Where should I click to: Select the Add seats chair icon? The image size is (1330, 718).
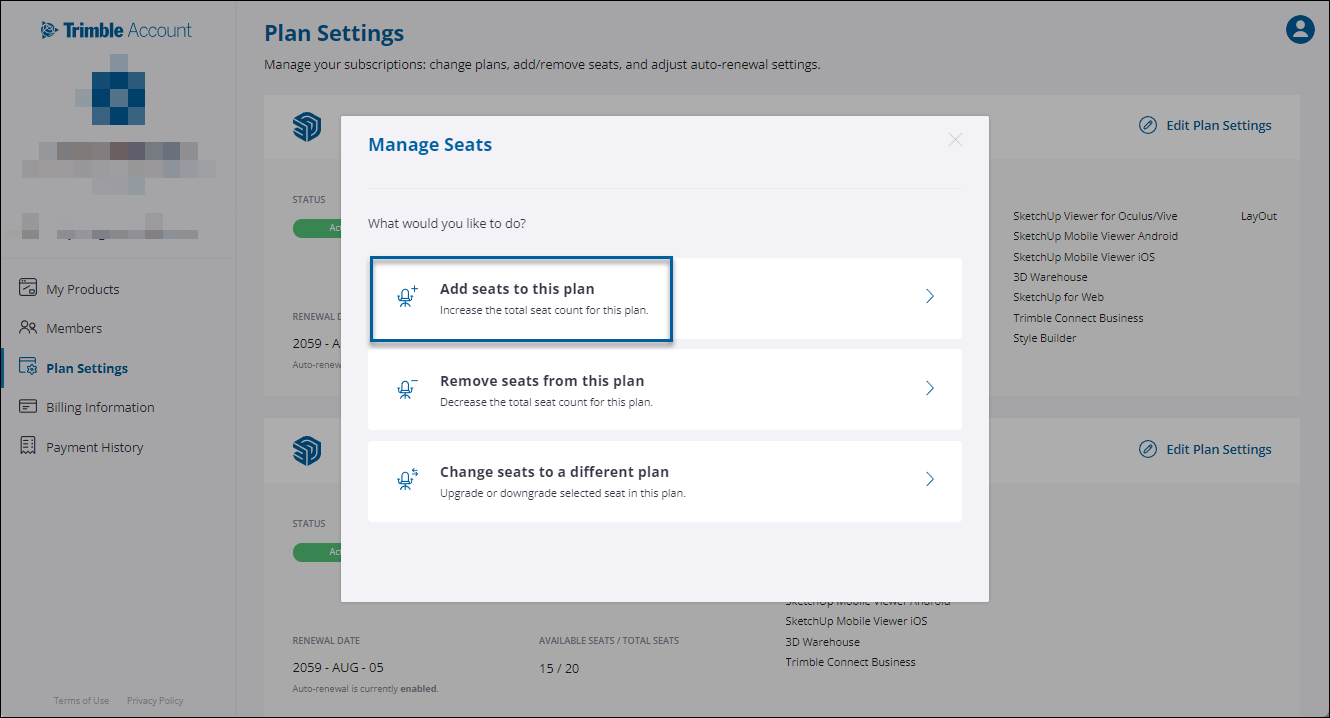point(407,296)
